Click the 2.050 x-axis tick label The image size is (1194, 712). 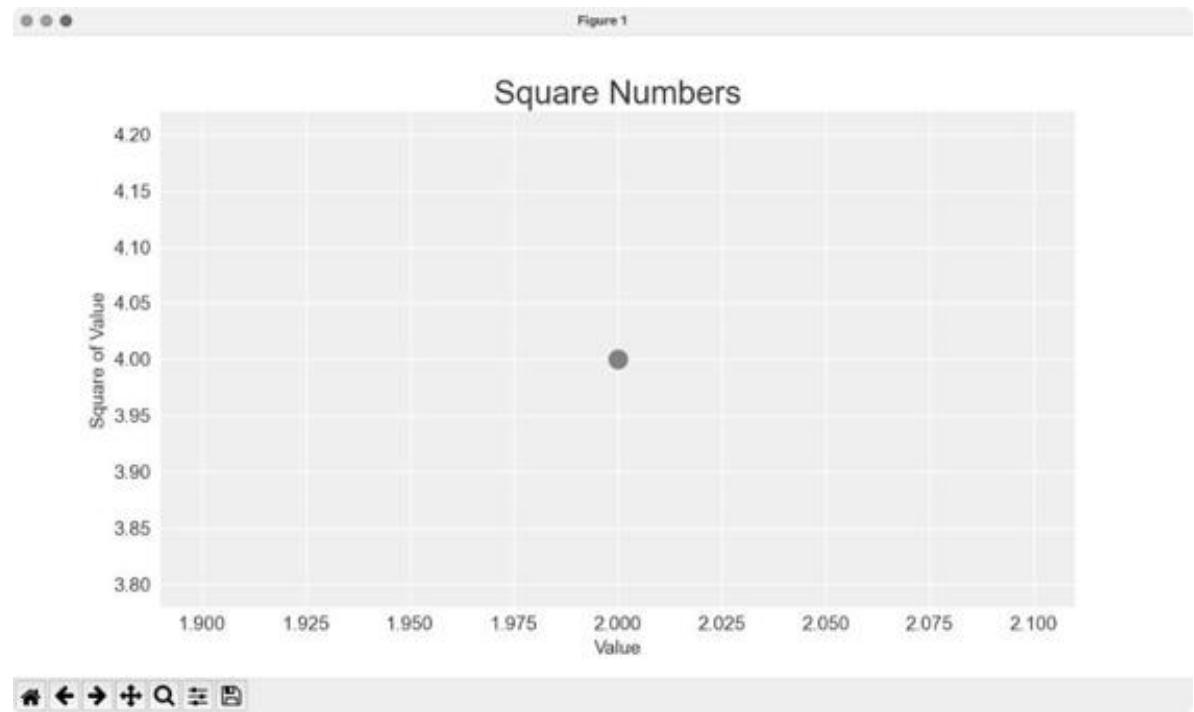(825, 624)
